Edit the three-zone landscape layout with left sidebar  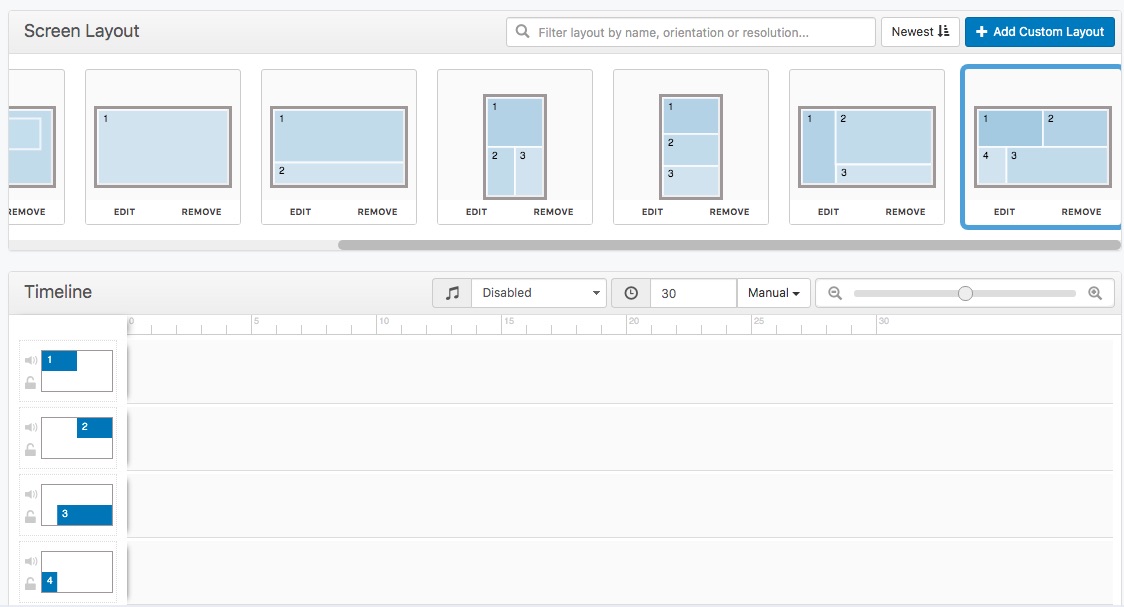coord(828,211)
